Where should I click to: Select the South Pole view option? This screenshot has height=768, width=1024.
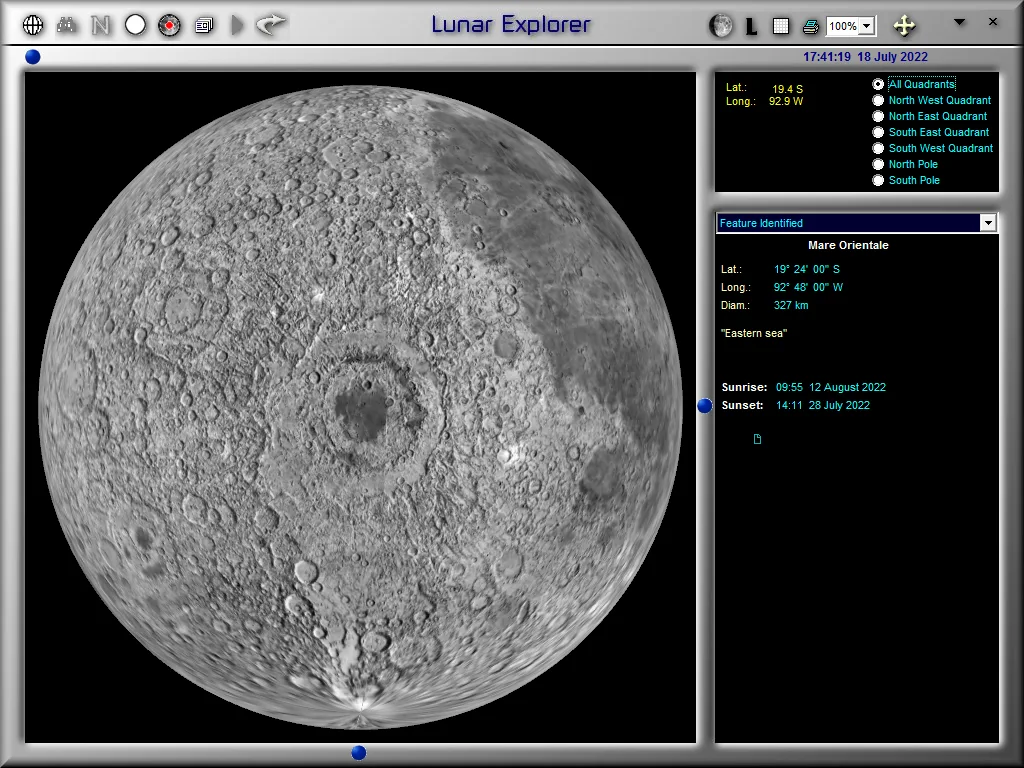878,180
